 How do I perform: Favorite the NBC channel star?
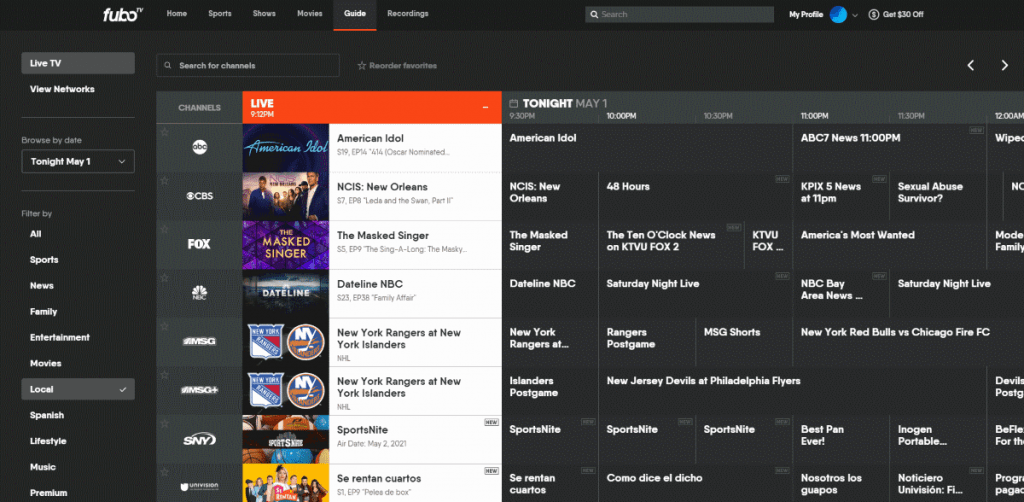tap(165, 277)
